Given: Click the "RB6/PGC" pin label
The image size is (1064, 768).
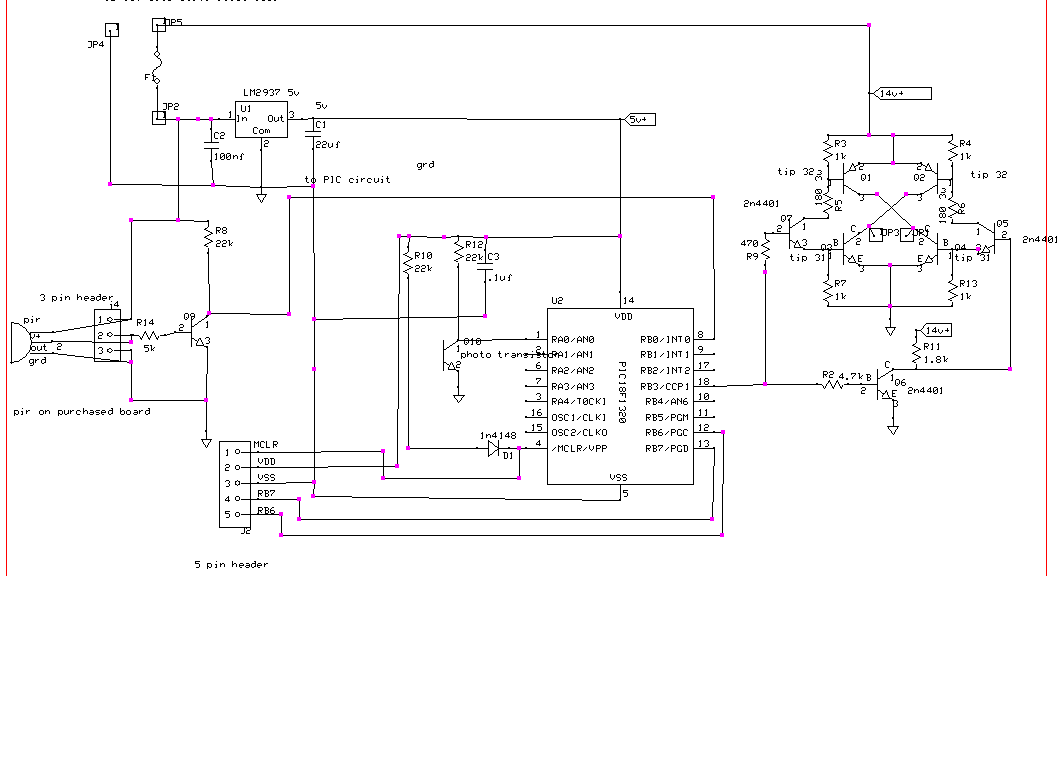Looking at the screenshot, I should (667, 433).
